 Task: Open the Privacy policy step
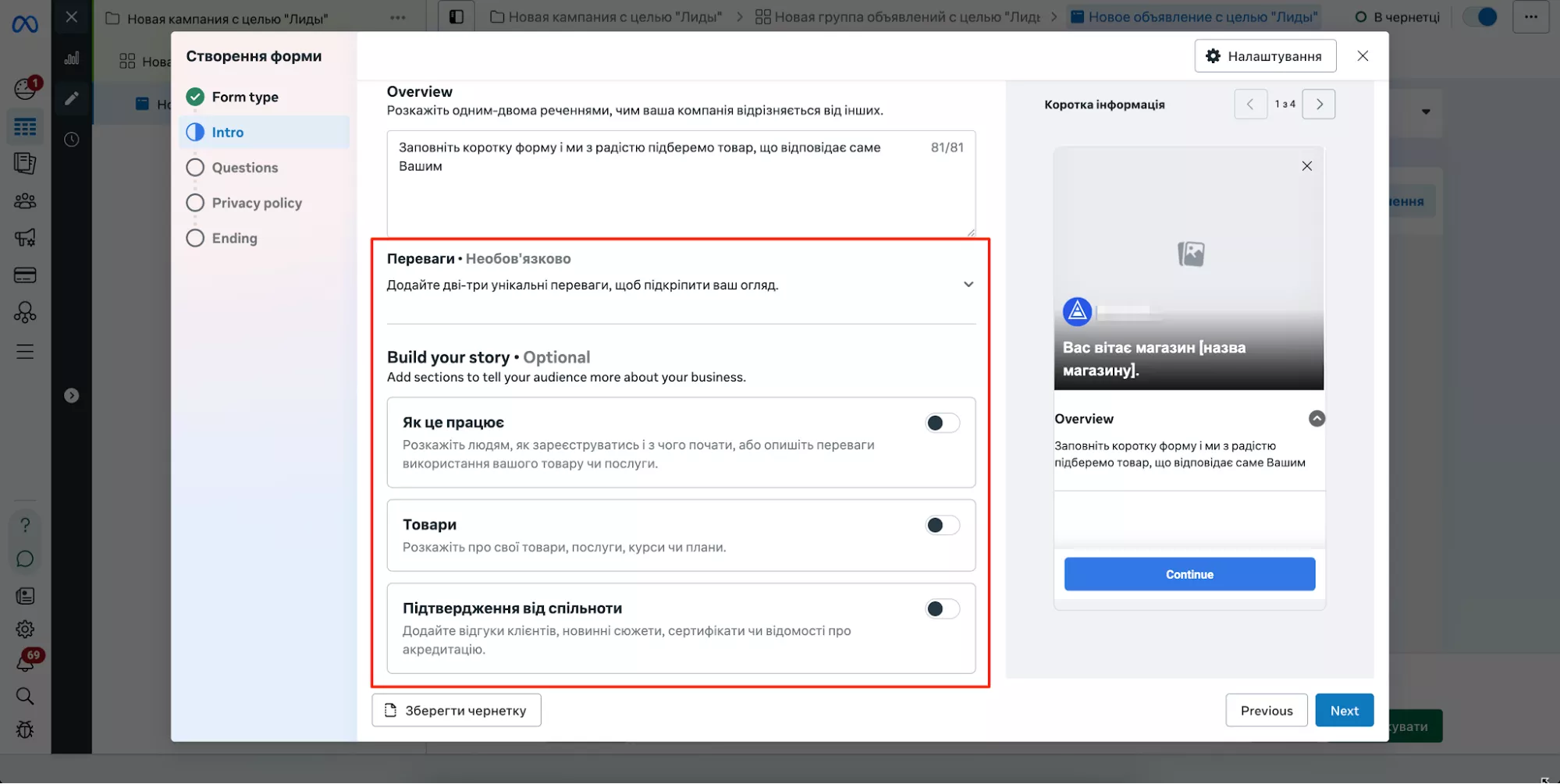[x=256, y=203]
